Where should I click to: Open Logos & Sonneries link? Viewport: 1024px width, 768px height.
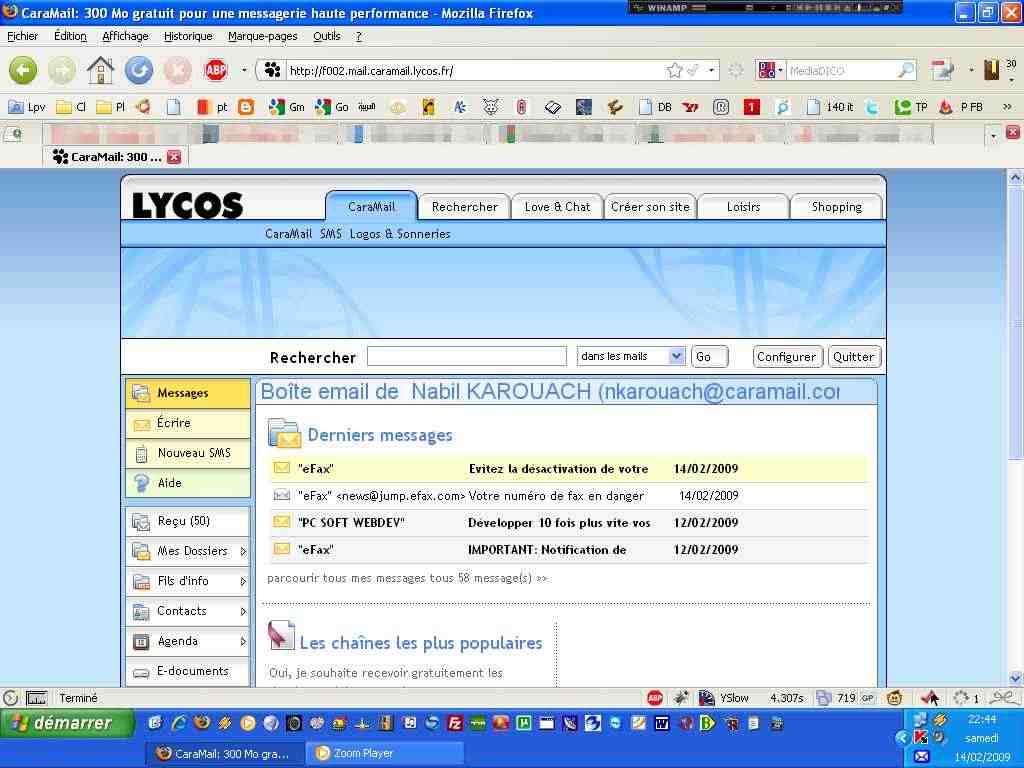point(400,234)
